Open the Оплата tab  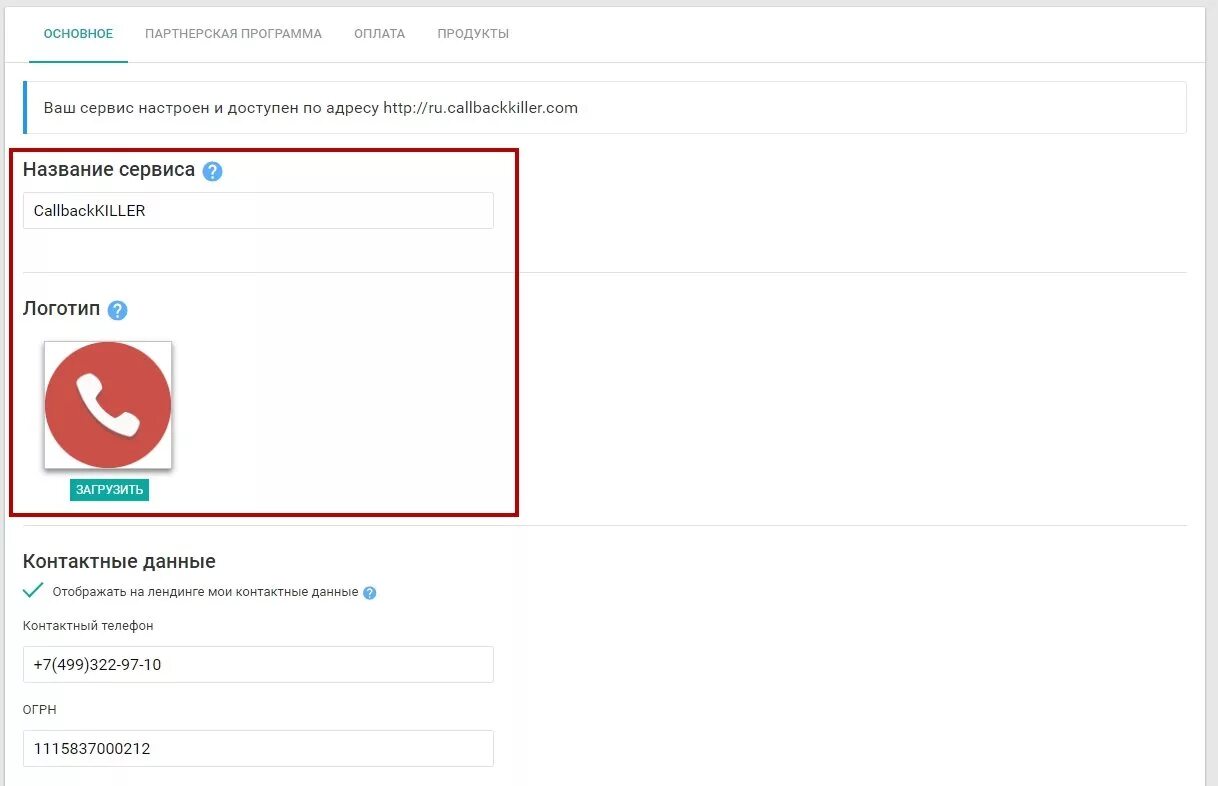pos(379,34)
